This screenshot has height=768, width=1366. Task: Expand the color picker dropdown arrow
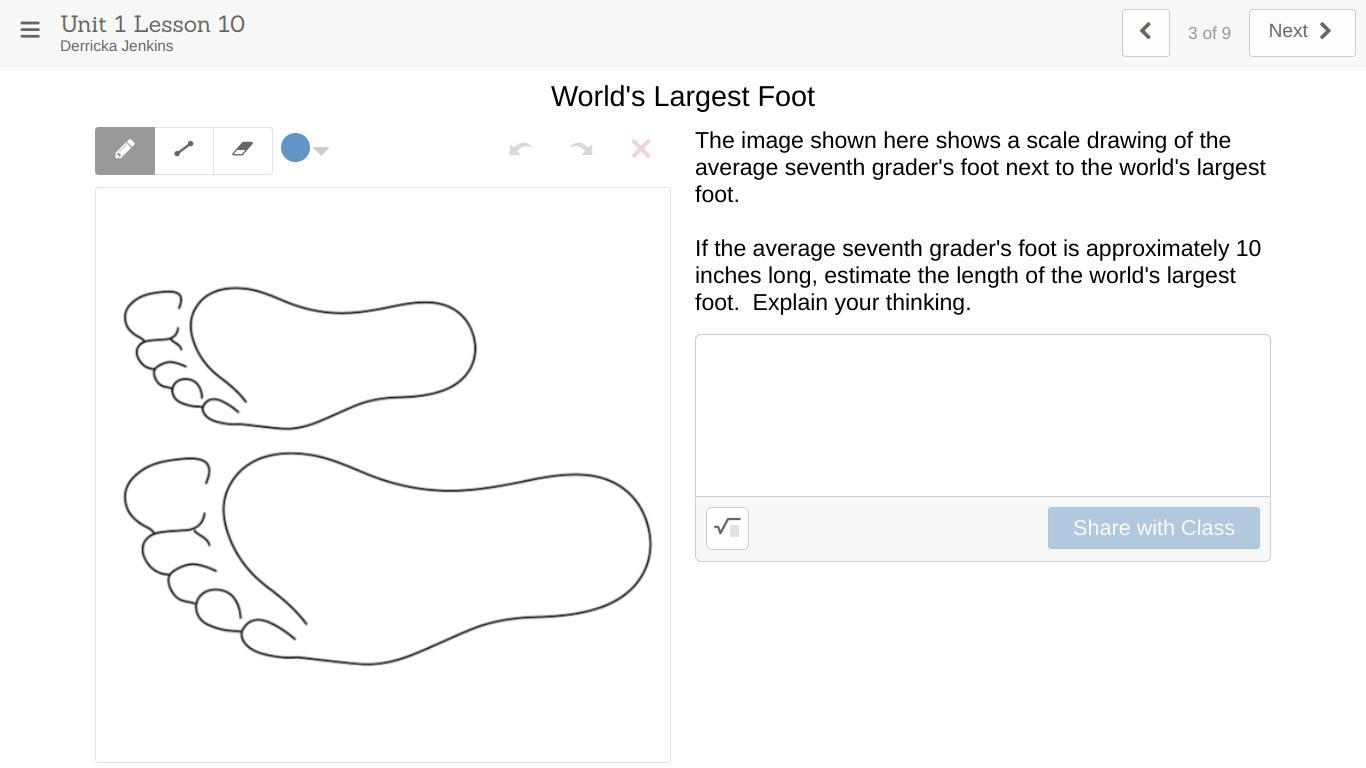tap(321, 151)
